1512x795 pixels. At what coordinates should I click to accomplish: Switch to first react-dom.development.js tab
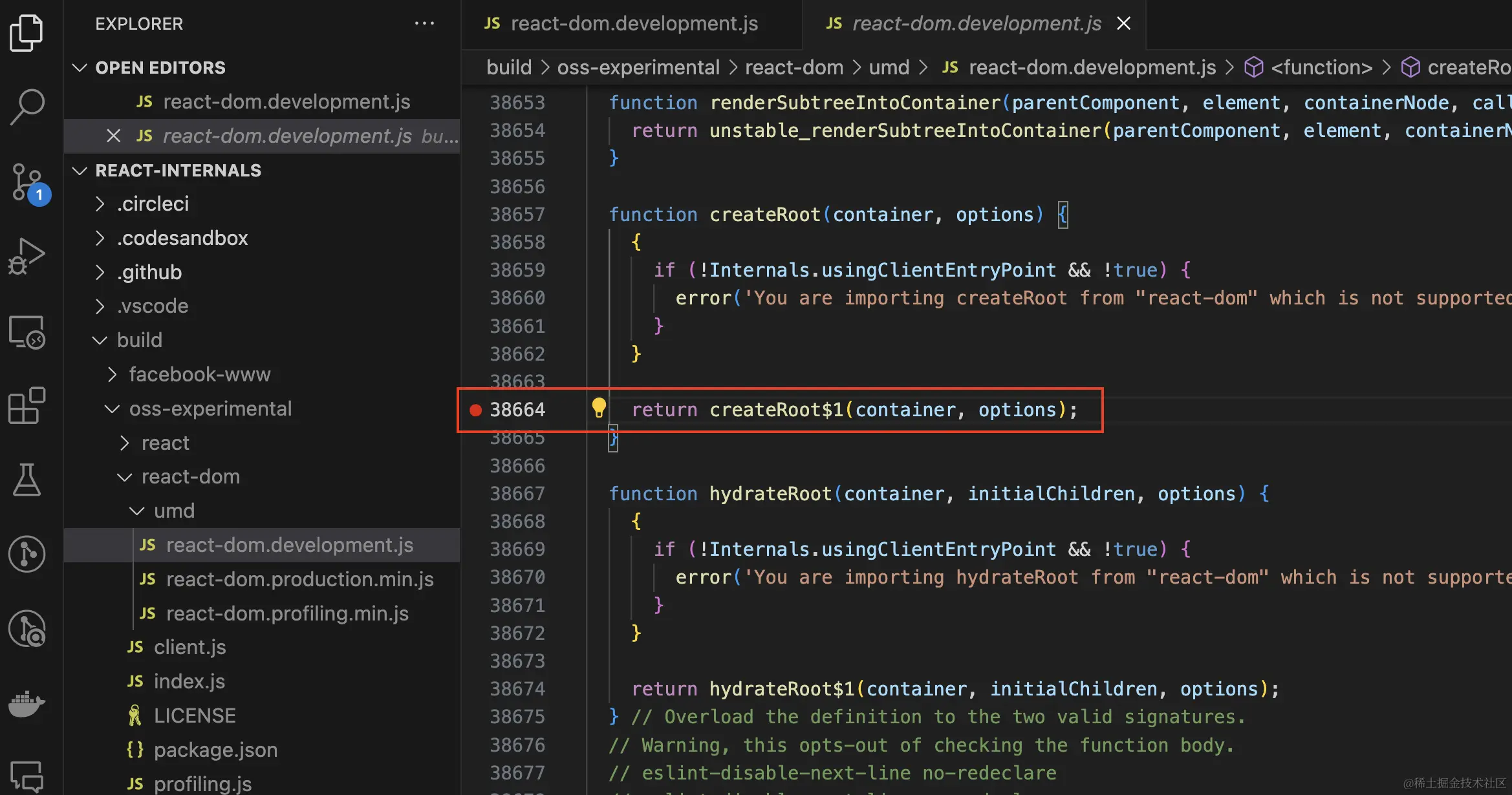point(632,24)
